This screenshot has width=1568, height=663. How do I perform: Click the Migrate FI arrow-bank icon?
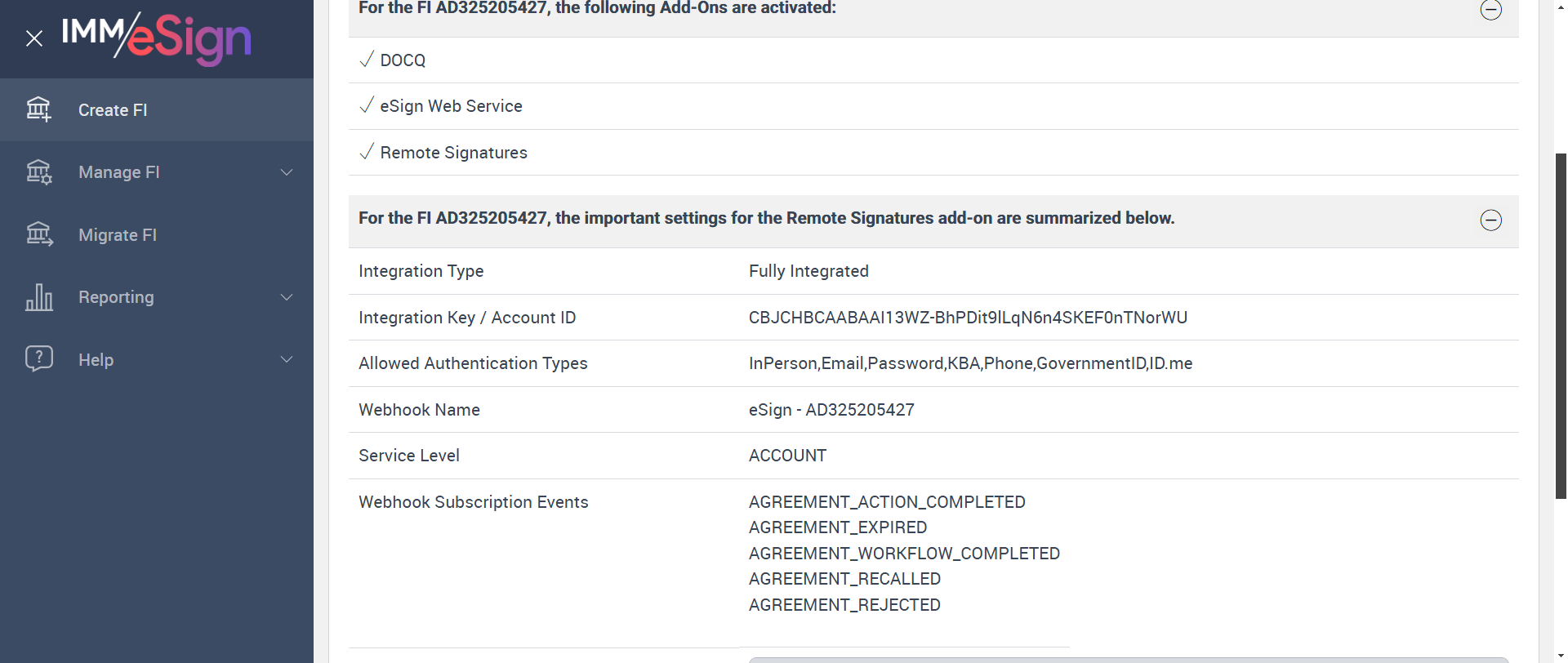pos(38,234)
